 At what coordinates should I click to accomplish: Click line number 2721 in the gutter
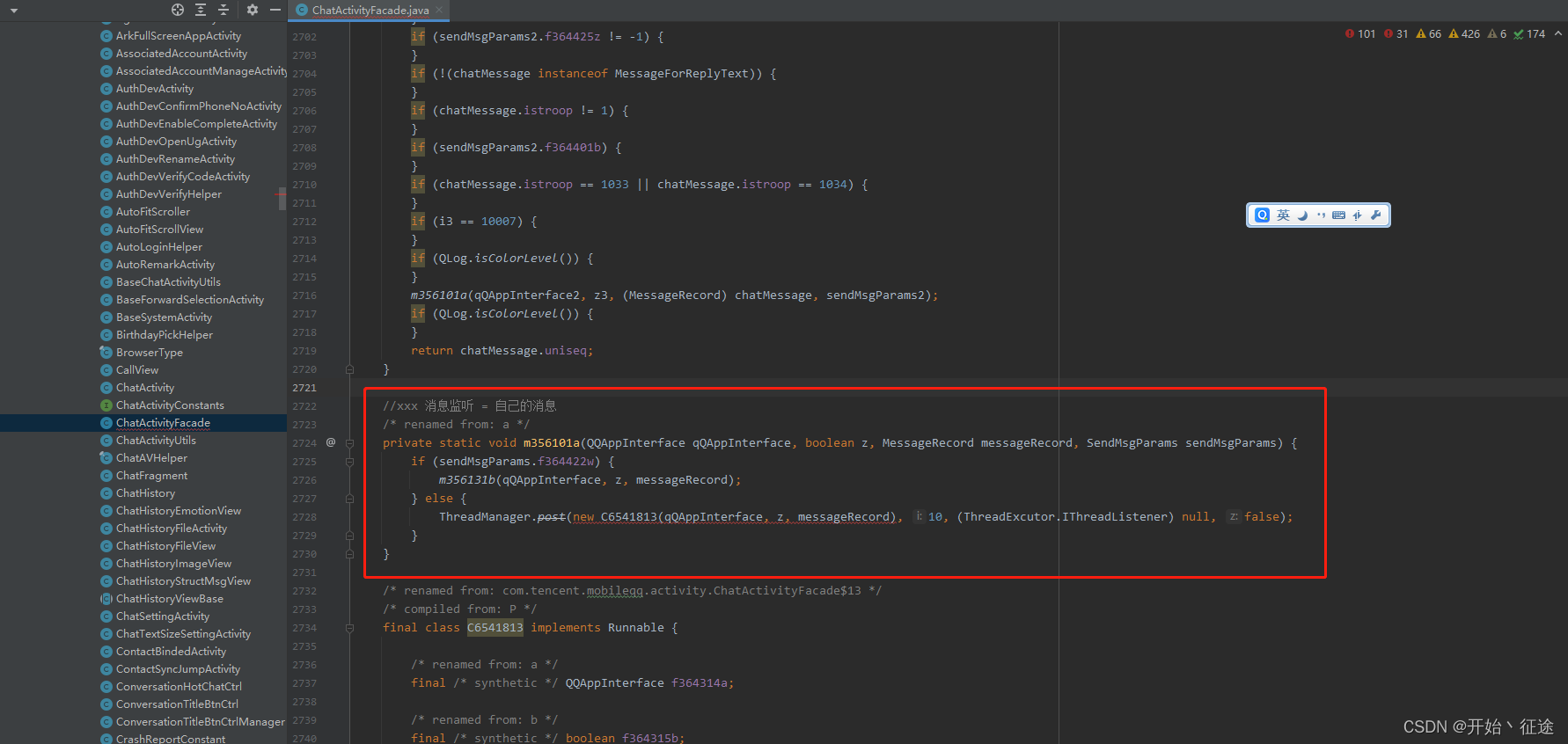[304, 388]
